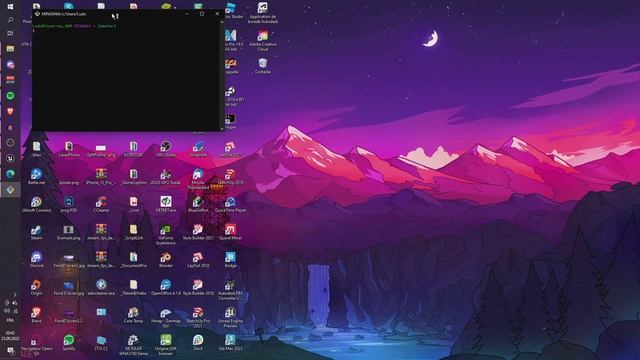Open the Style Builder 2018 desktop shortcut

[198, 287]
